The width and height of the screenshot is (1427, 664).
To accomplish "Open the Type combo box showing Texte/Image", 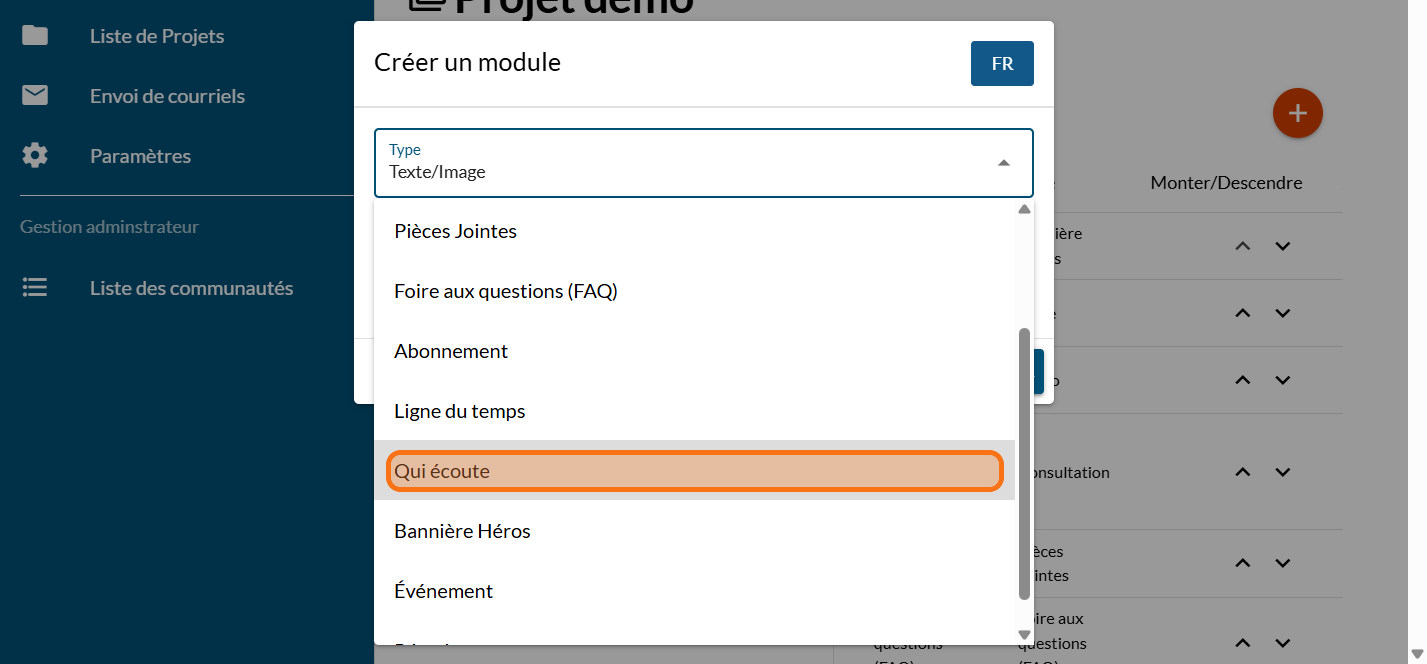I will (x=690, y=163).
